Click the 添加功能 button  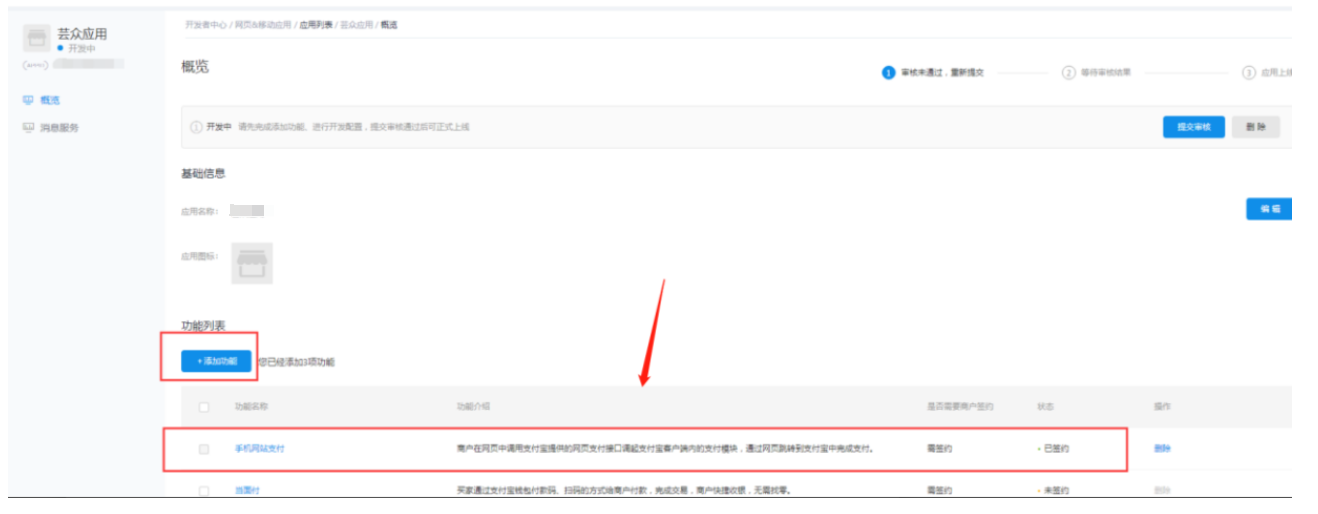(x=216, y=361)
